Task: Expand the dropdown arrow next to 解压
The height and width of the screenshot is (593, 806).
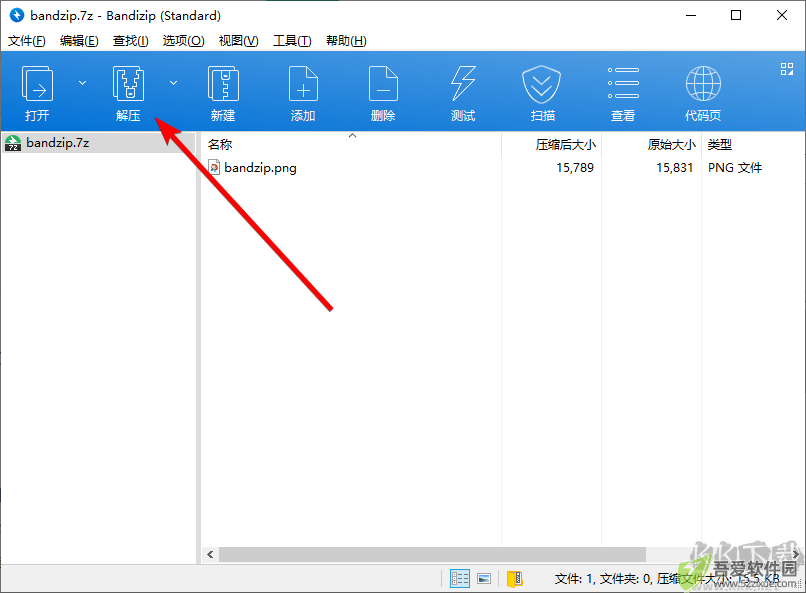Action: [x=174, y=83]
